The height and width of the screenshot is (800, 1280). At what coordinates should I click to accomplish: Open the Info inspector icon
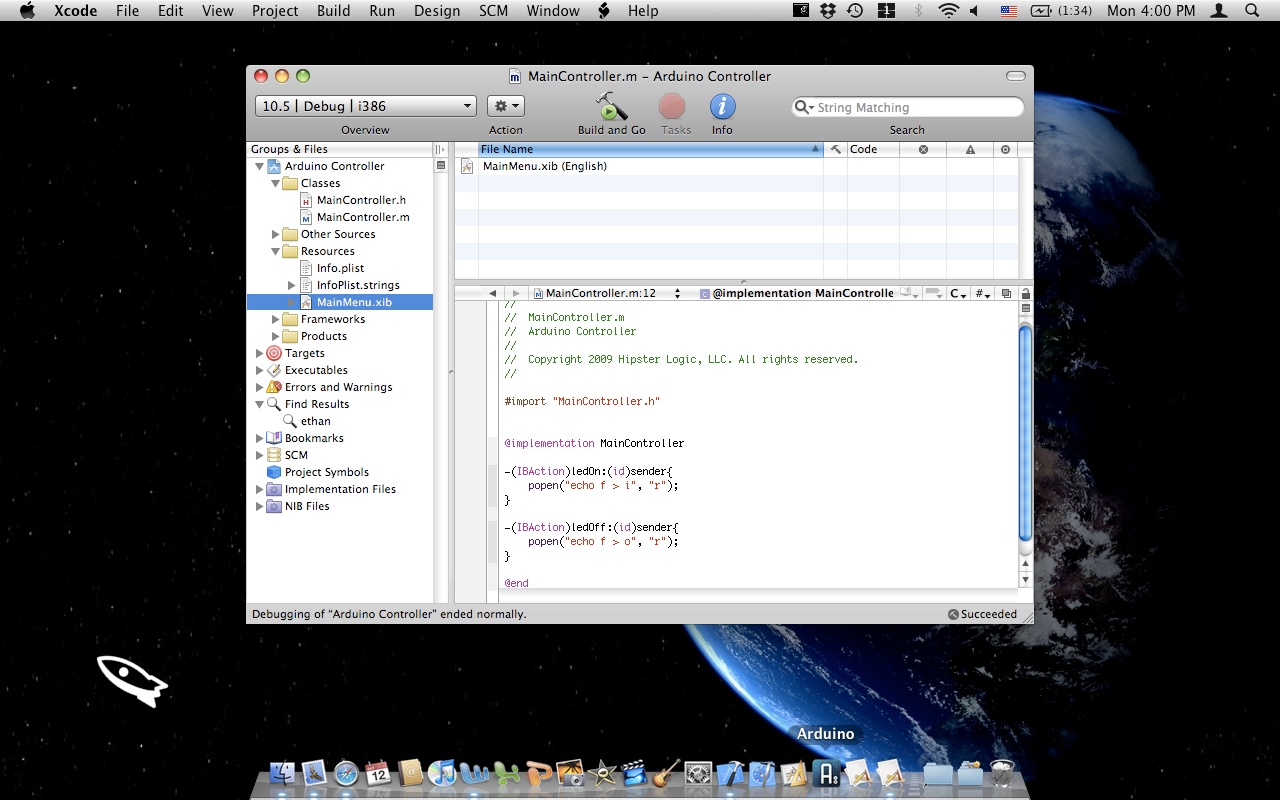pyautogui.click(x=722, y=106)
